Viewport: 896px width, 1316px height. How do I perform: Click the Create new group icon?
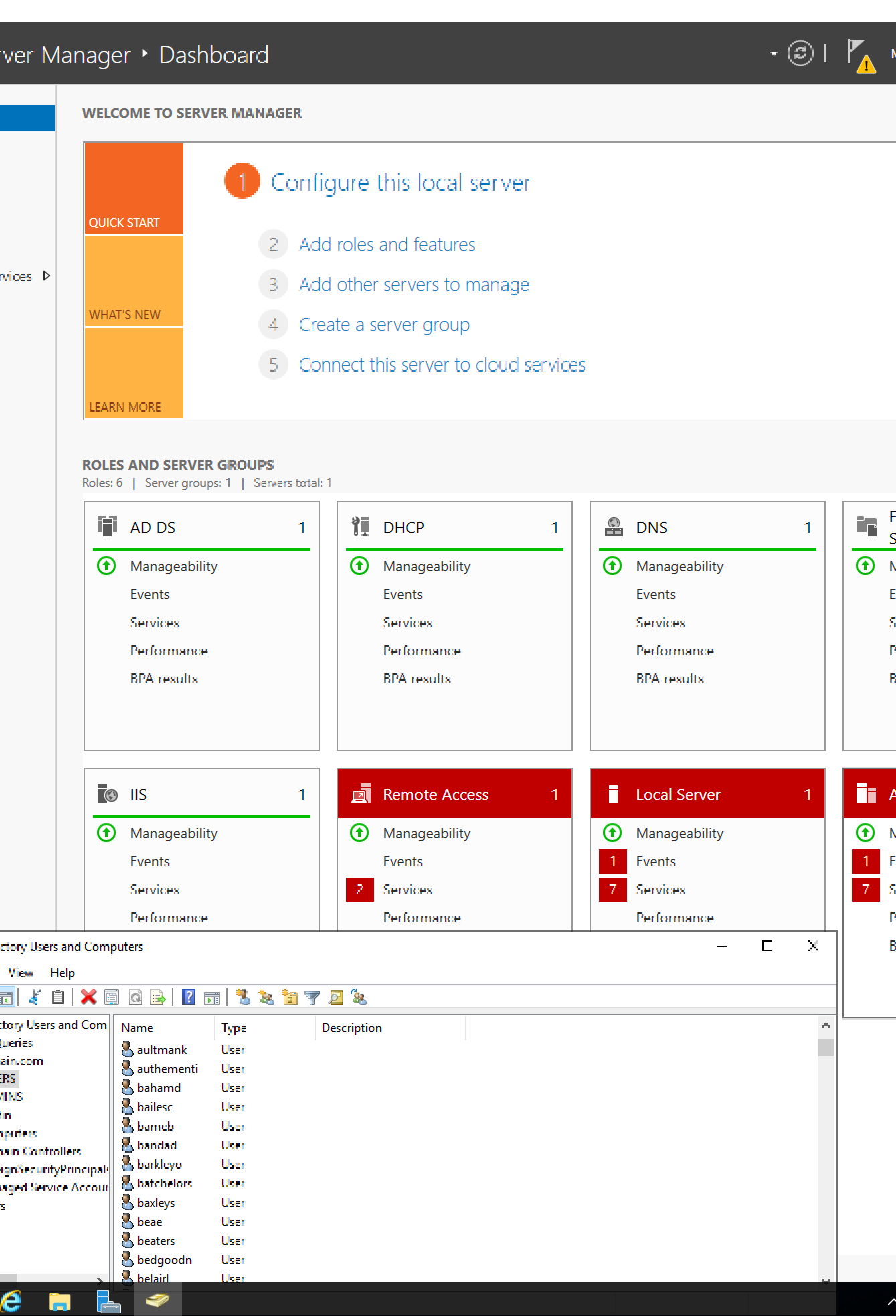(266, 997)
